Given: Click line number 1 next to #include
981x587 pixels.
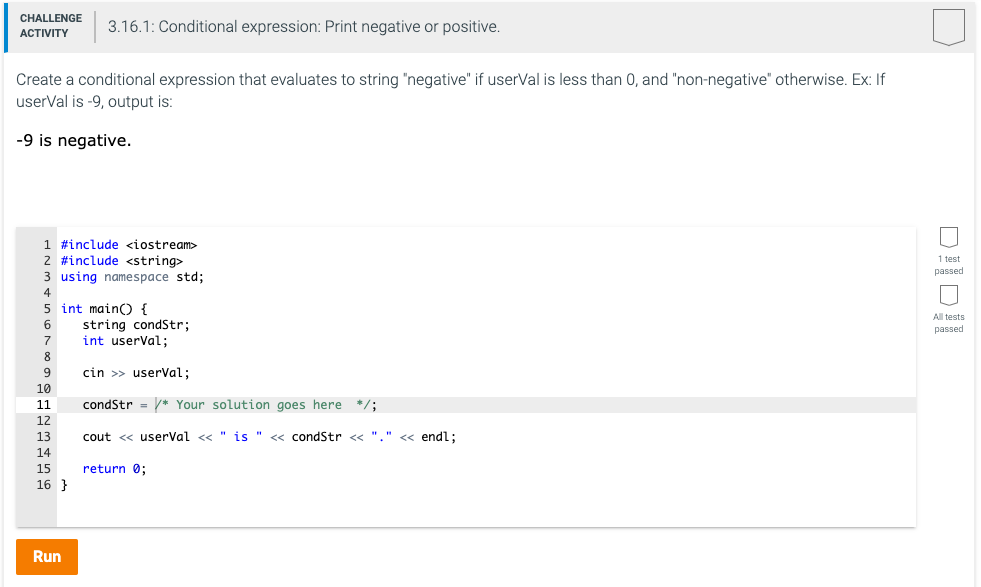Looking at the screenshot, I should [x=46, y=244].
